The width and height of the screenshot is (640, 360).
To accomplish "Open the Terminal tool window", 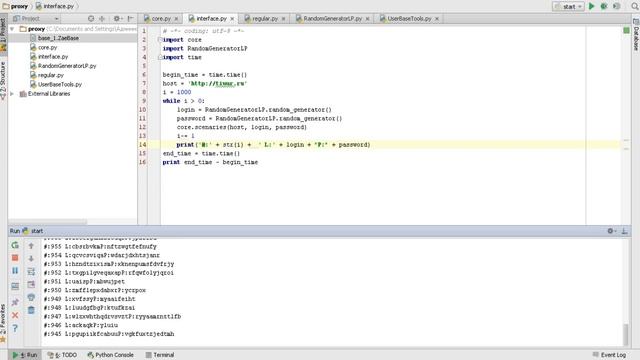I will tap(160, 355).
